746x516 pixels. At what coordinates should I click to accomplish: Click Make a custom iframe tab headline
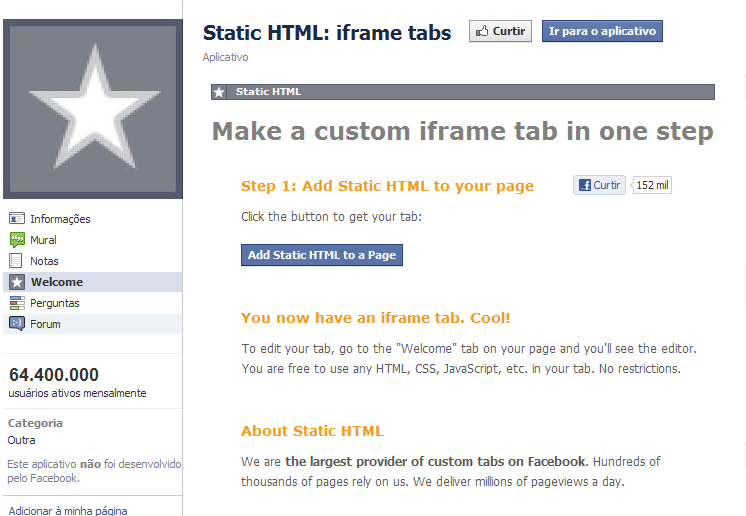tap(462, 131)
